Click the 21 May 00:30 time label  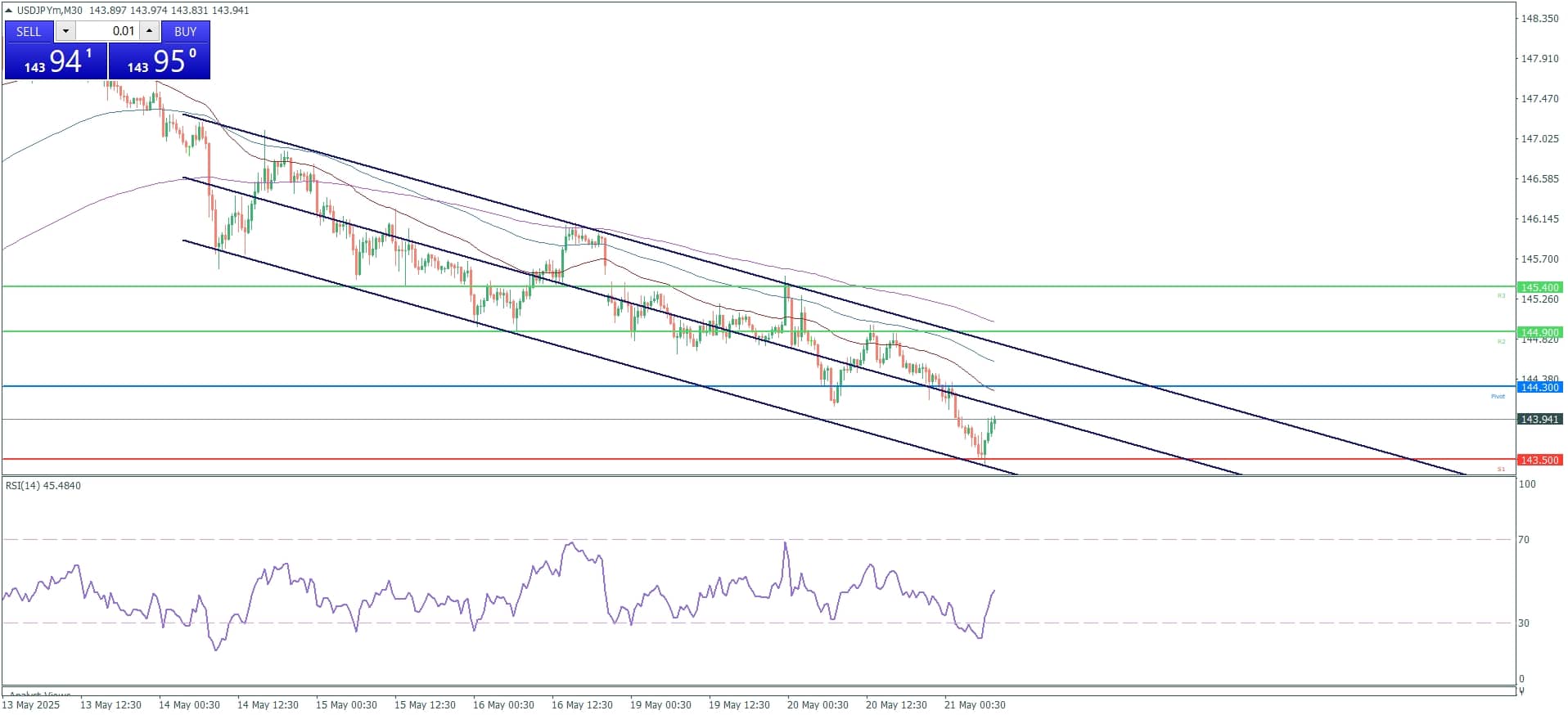pyautogui.click(x=975, y=704)
